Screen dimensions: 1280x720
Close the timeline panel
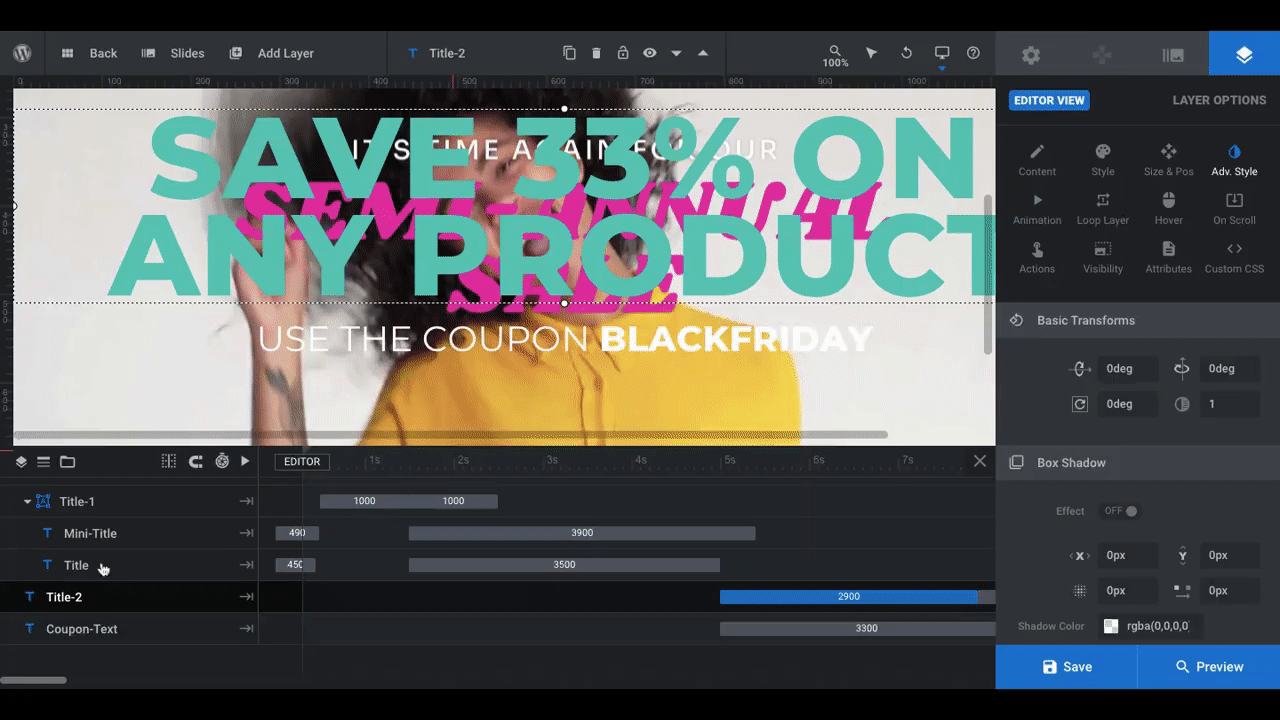click(x=980, y=461)
